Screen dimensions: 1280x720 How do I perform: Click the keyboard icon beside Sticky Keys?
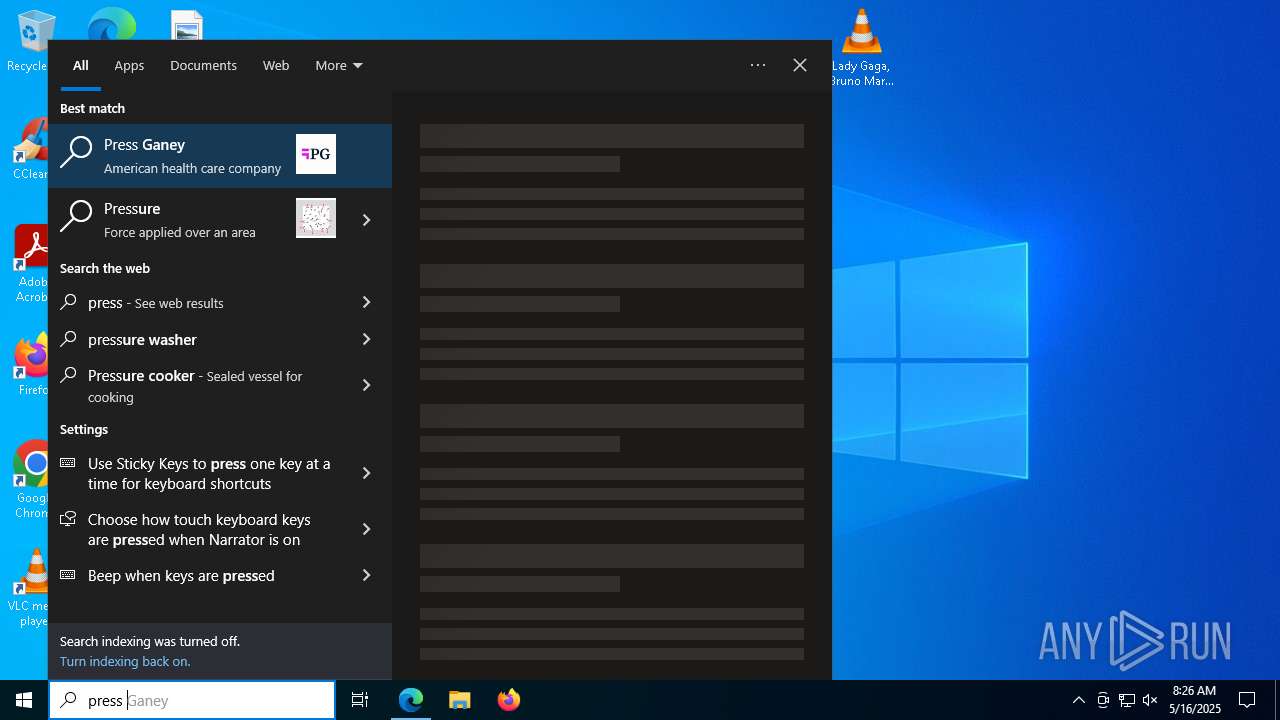[x=68, y=463]
